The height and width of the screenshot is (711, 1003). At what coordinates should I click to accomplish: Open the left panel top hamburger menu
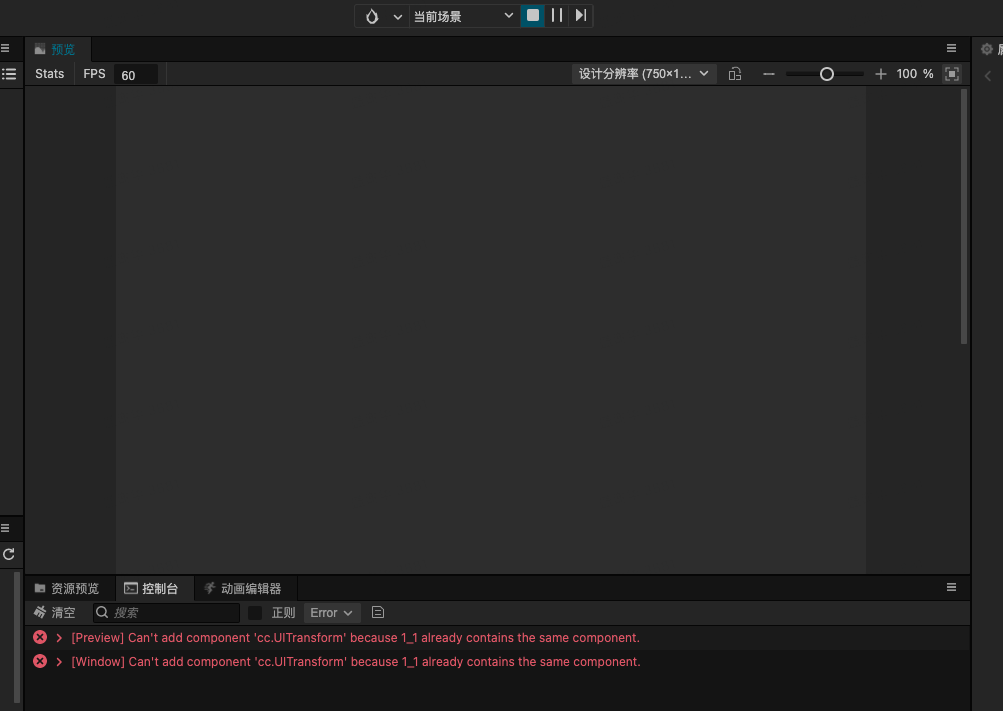(5, 49)
